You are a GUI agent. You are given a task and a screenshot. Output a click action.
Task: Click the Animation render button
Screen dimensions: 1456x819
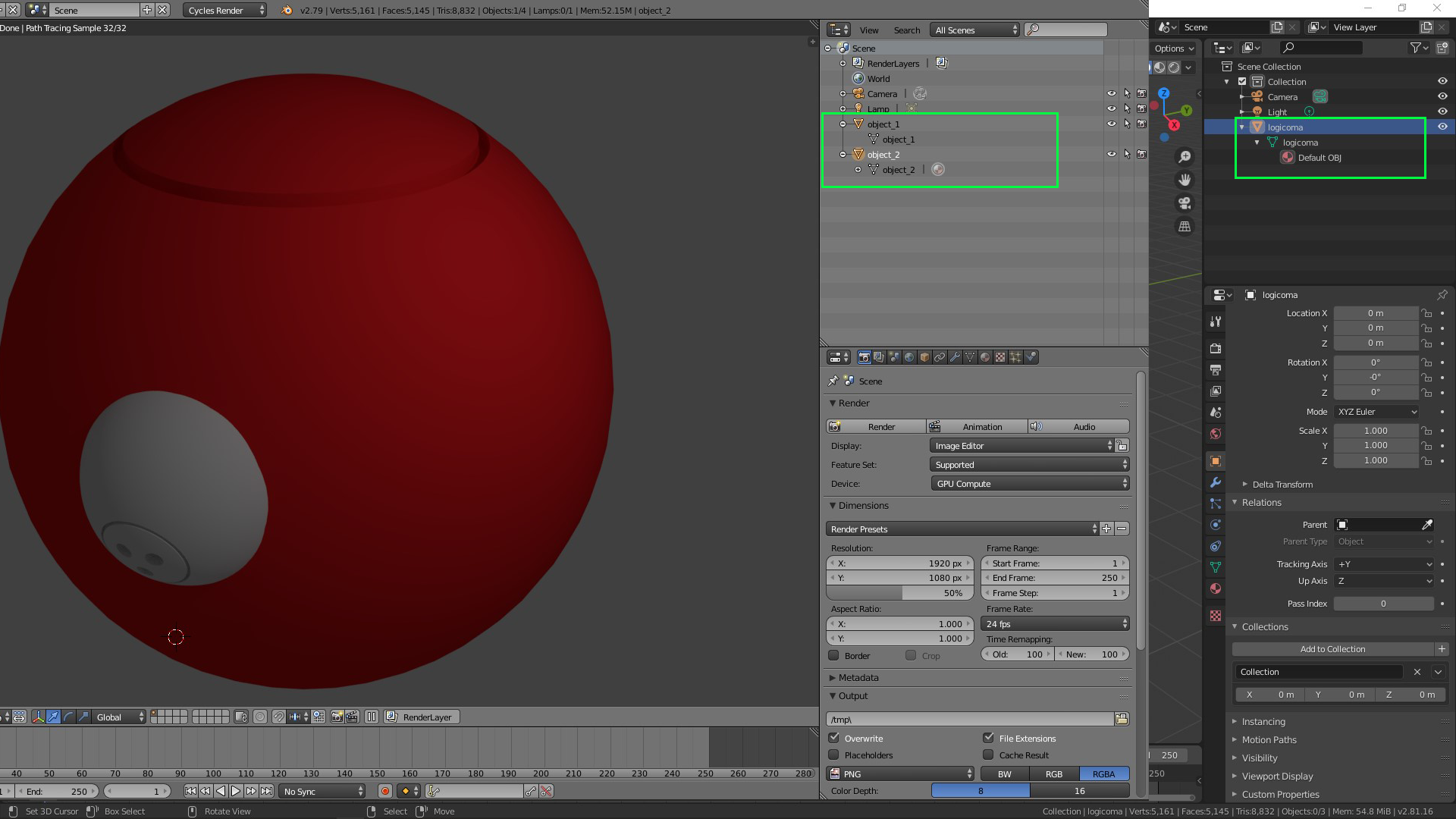(x=977, y=426)
